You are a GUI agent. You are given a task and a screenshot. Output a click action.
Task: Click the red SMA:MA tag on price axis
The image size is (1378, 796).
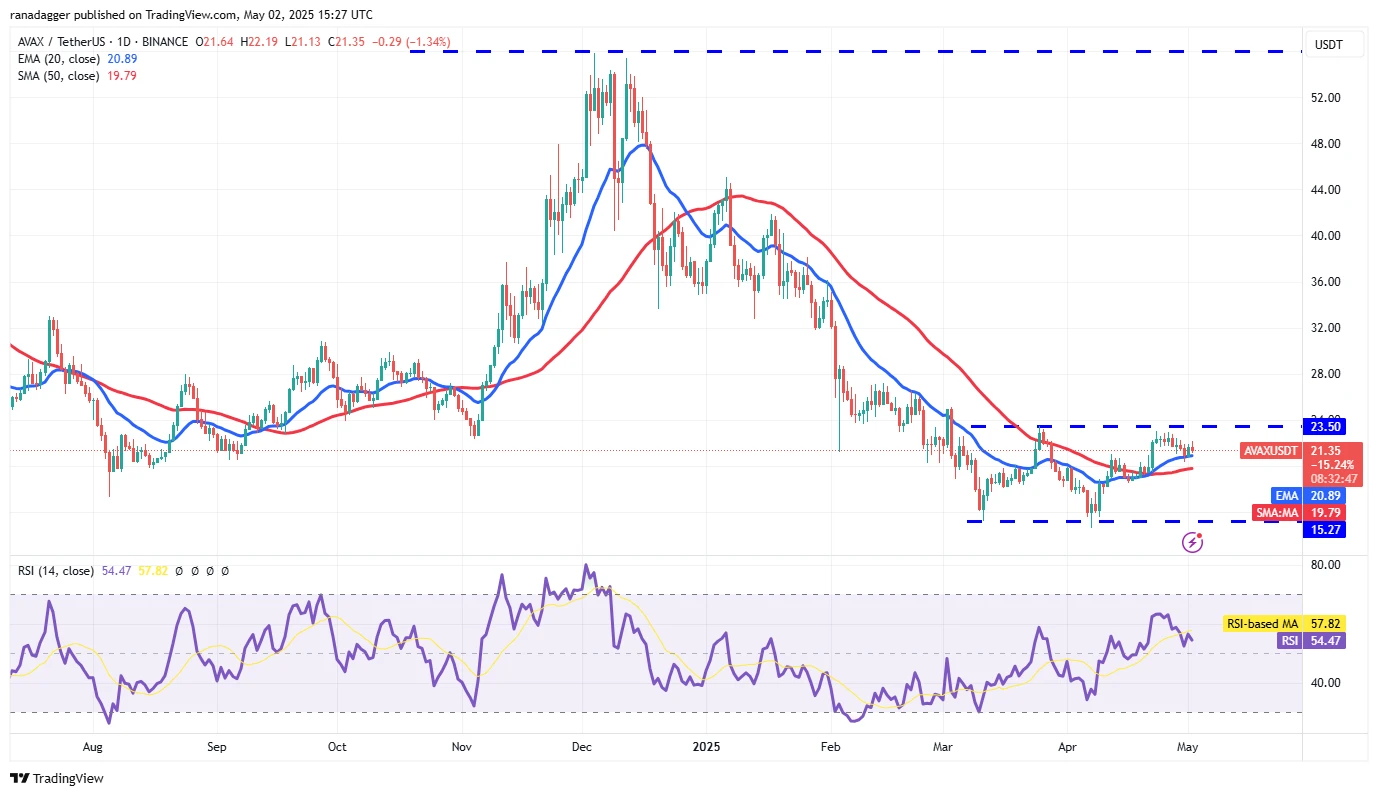[x=1278, y=513]
